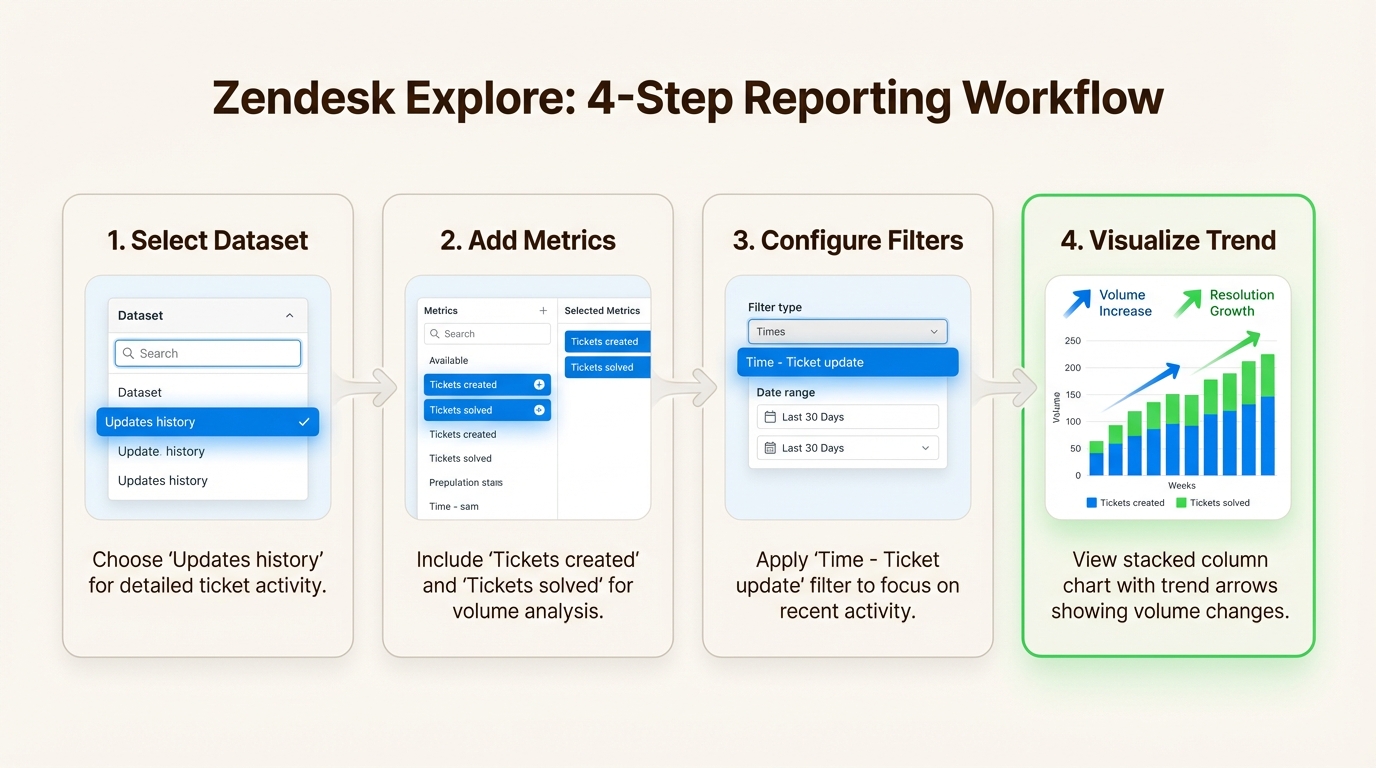Click the calendar icon in the first 'Last 30 Days' field
The width and height of the screenshot is (1376, 768).
[768, 417]
